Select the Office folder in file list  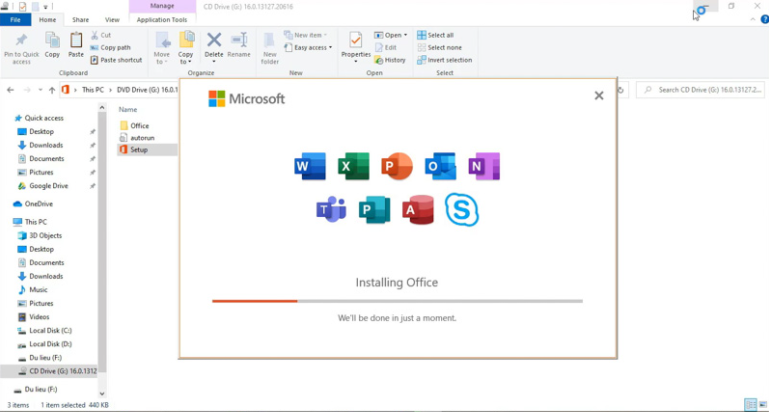pos(139,125)
